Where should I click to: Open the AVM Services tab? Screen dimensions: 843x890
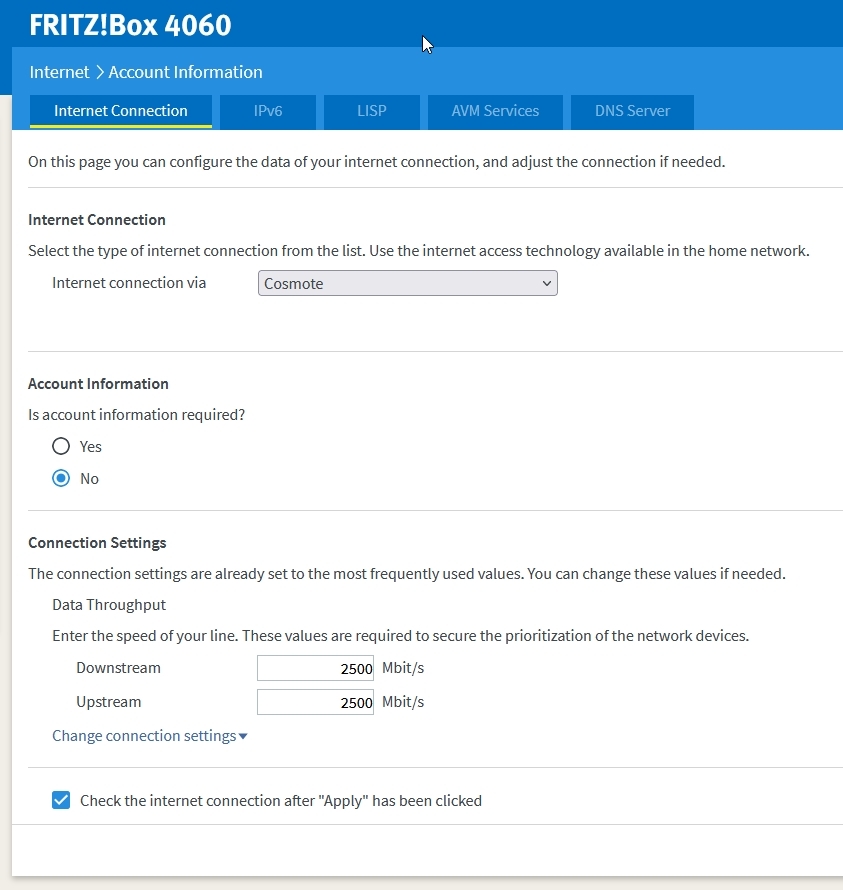(x=495, y=111)
